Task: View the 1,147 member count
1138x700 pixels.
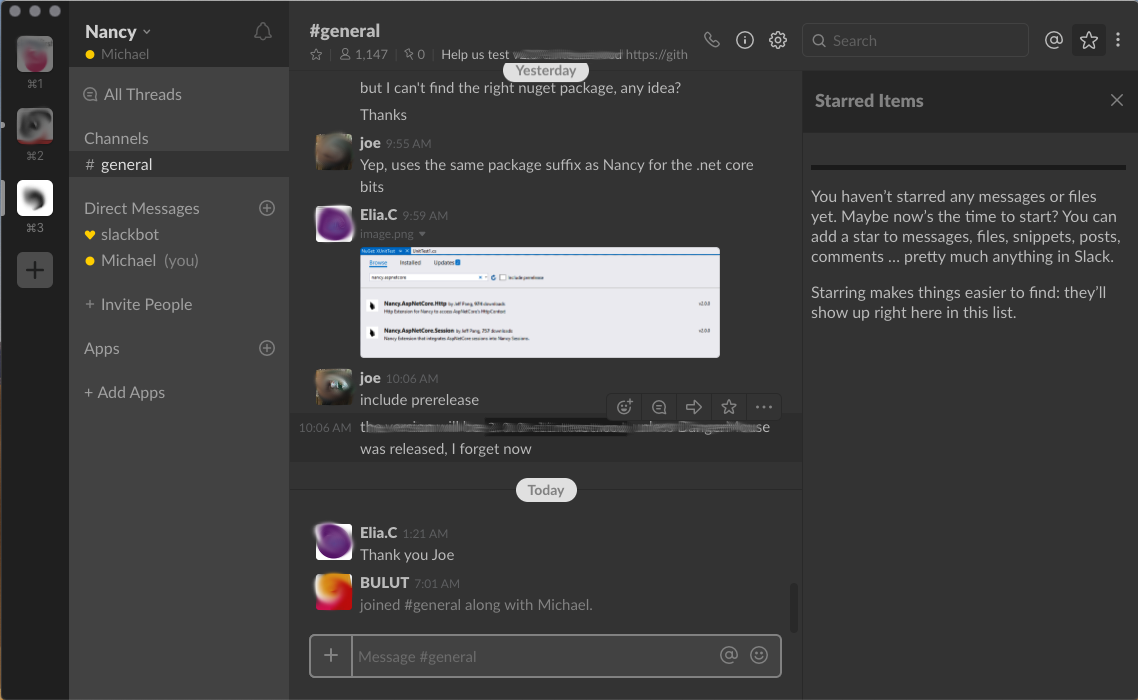Action: [x=364, y=54]
